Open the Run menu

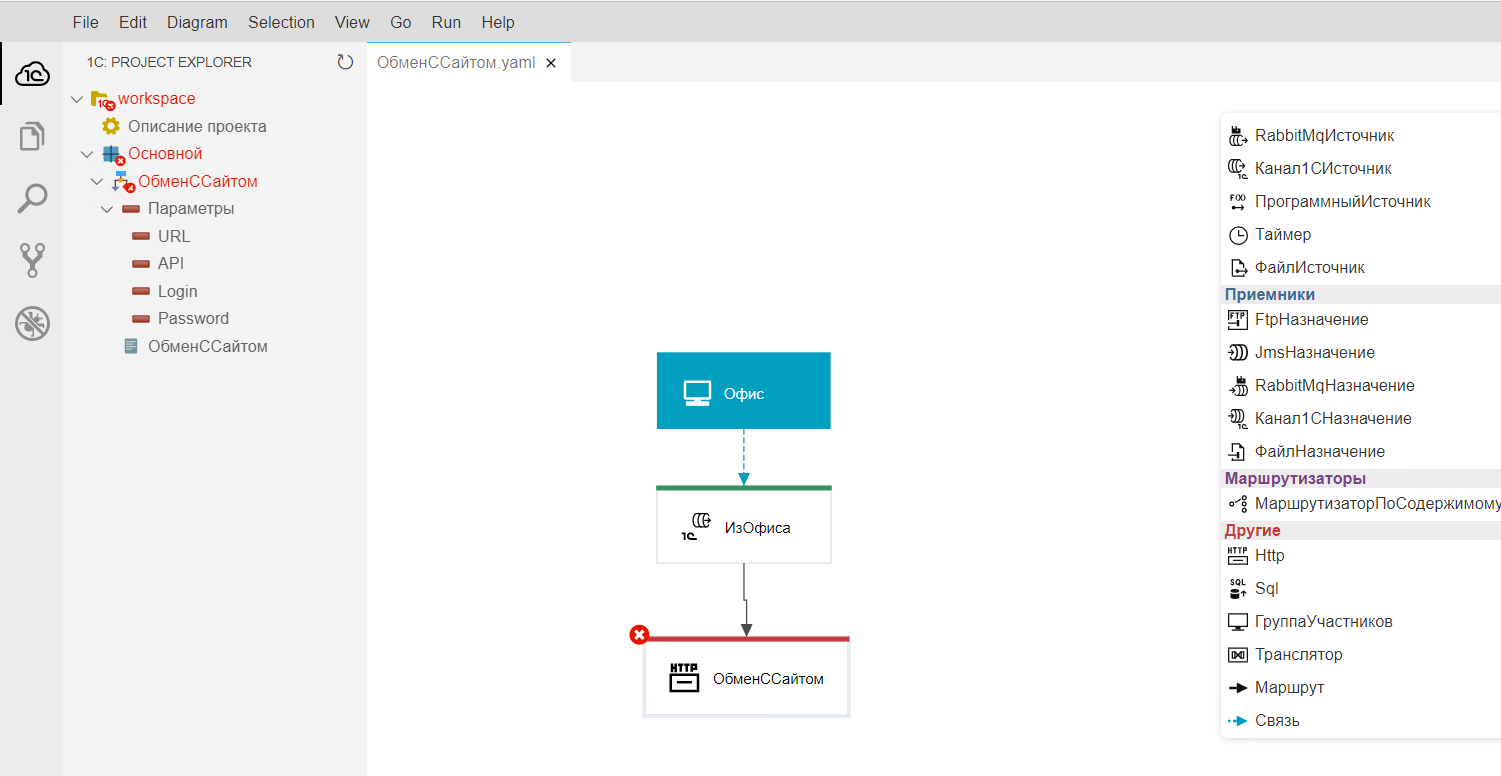coord(446,22)
